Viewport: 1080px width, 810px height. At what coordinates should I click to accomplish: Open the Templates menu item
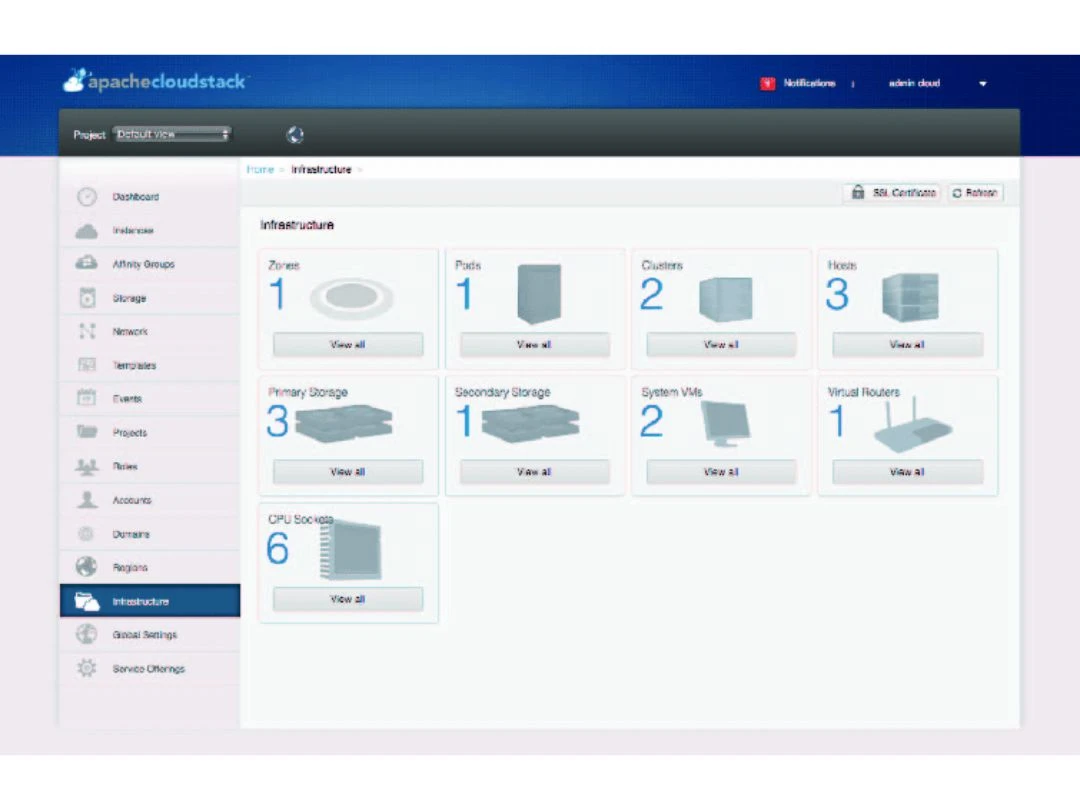[134, 366]
